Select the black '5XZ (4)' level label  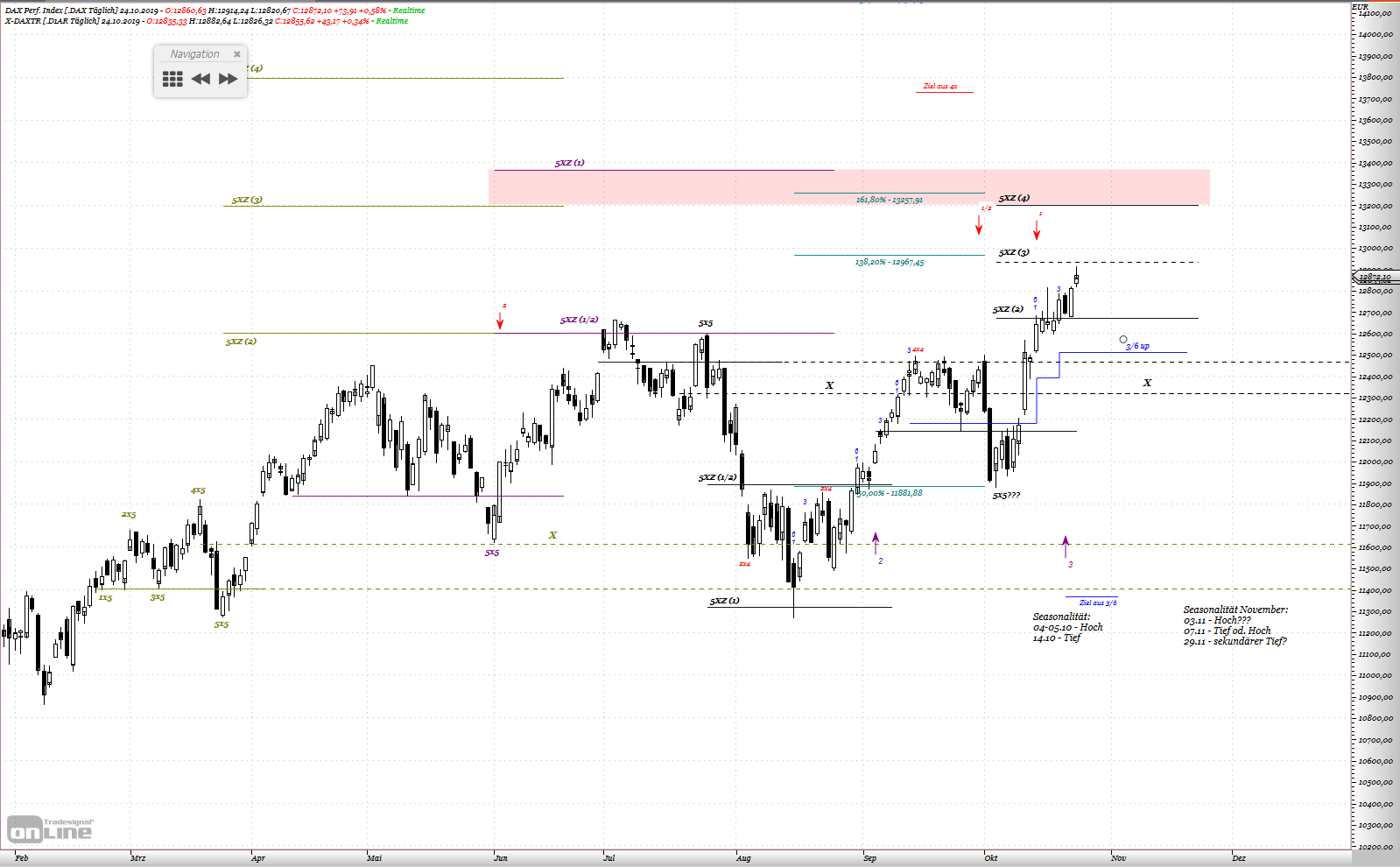coord(1014,198)
